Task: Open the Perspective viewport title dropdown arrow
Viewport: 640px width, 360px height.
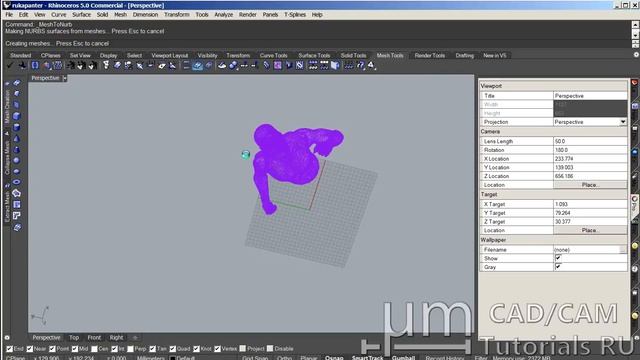Action: 64,78
